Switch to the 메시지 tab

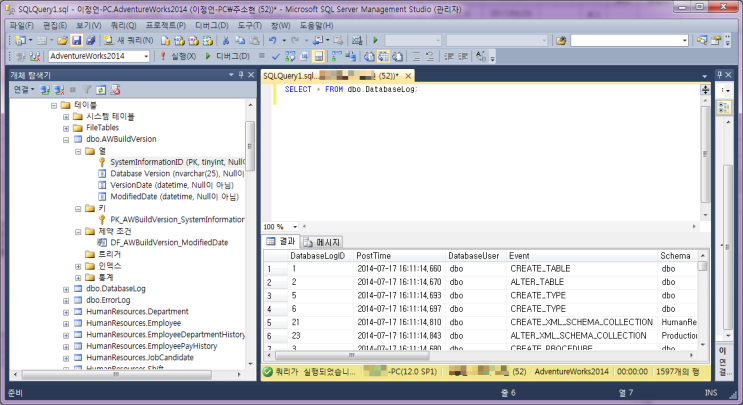322,242
